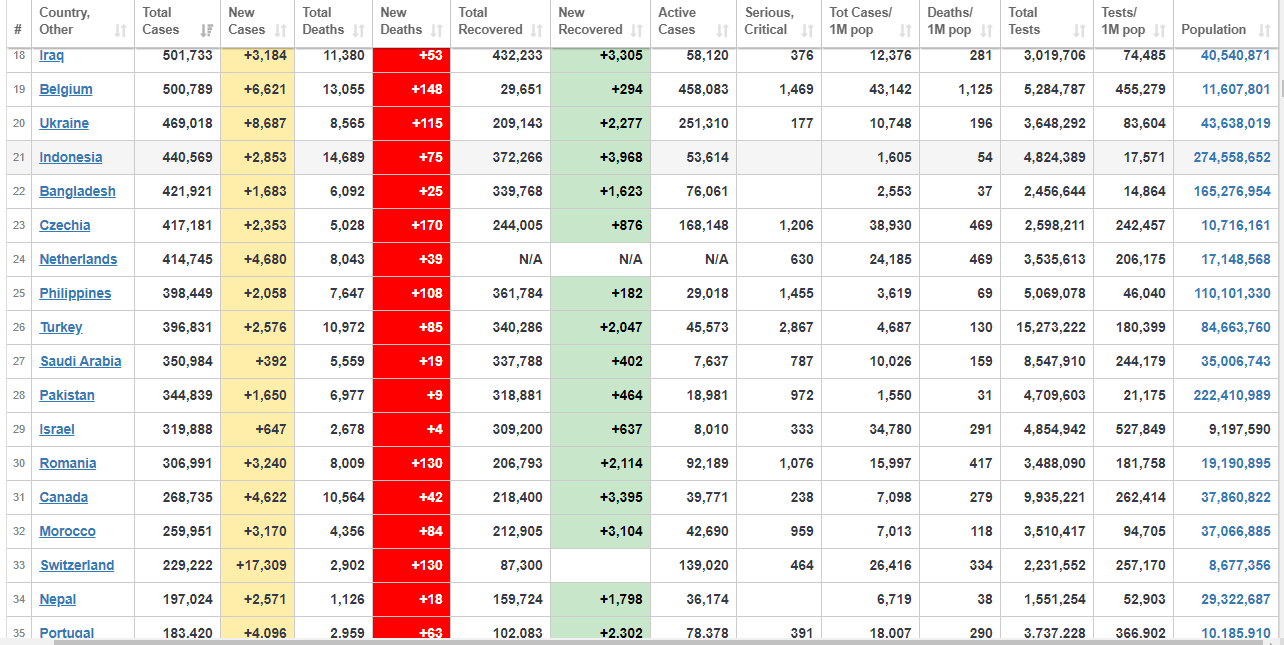Sort by Deaths/1M pop arrows
This screenshot has width=1284, height=645.
click(x=987, y=31)
